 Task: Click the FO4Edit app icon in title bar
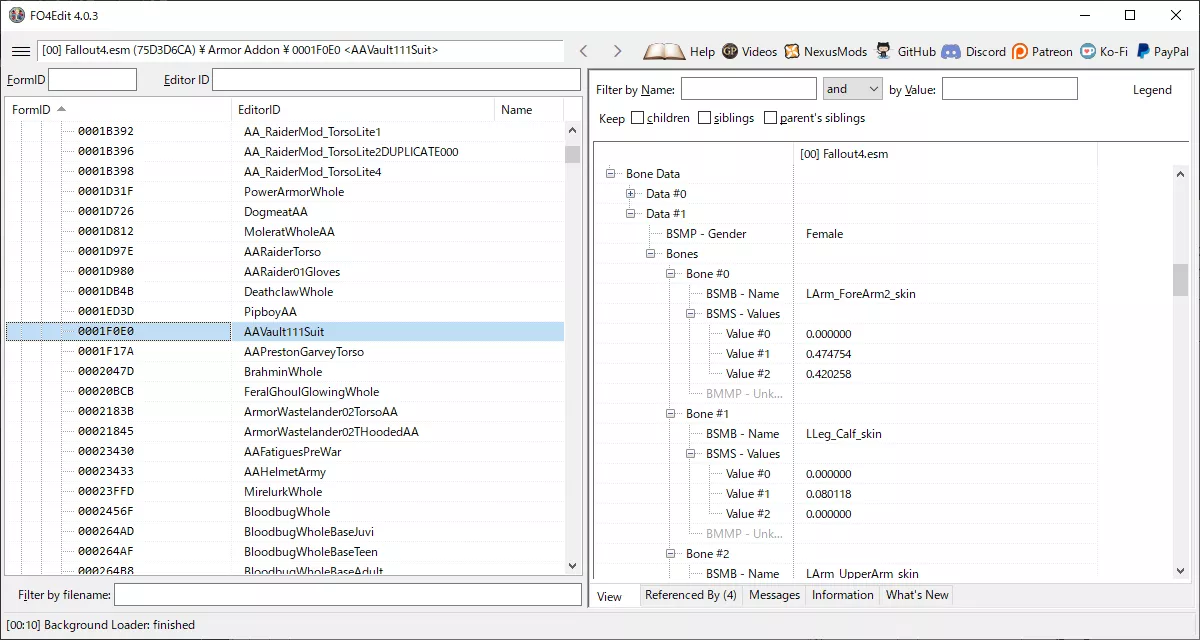[17, 15]
